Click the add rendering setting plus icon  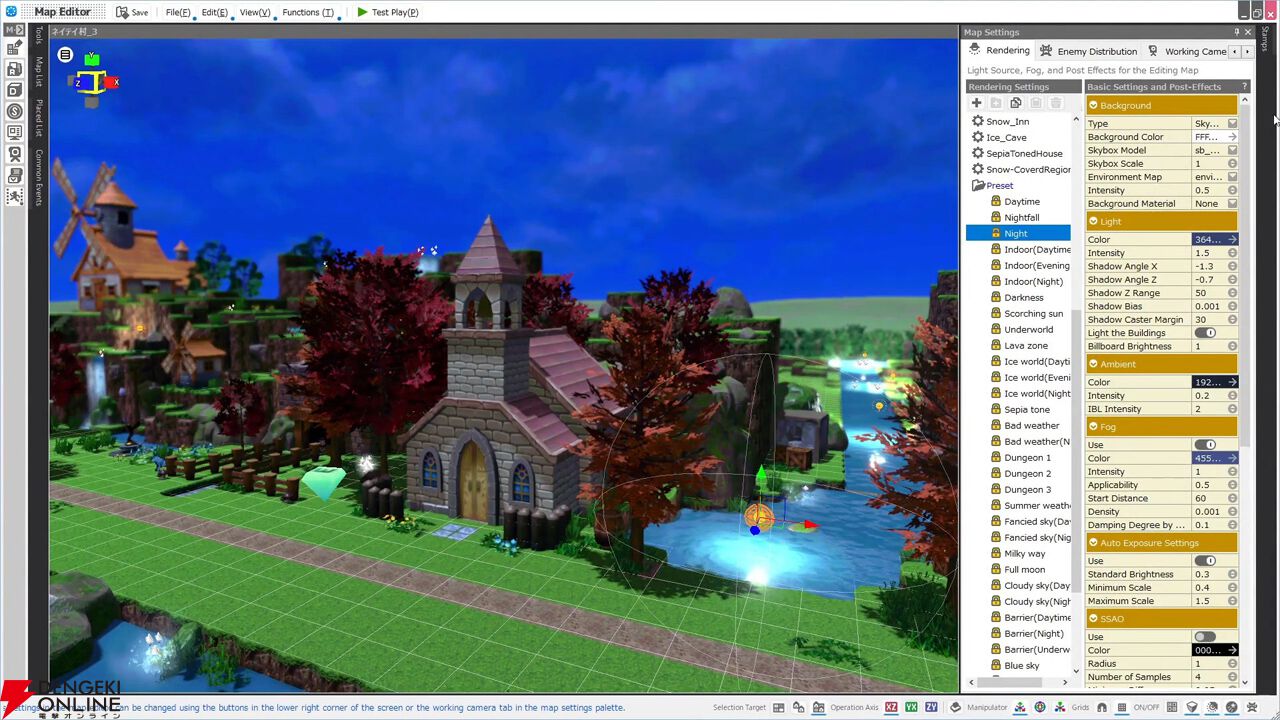(976, 103)
